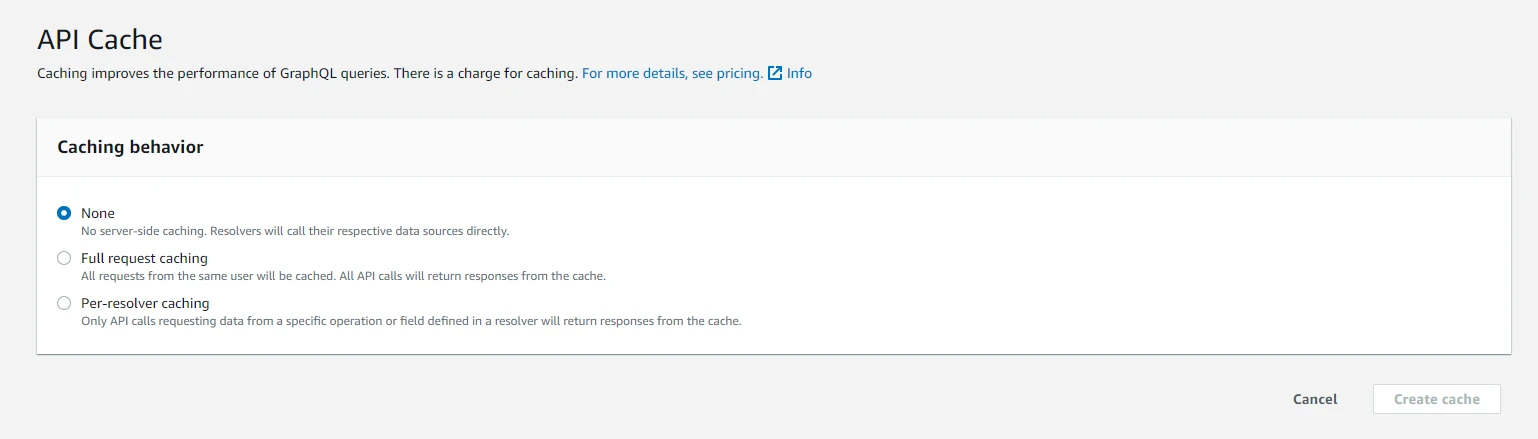Click "All API calls will return responses" sentence

click(x=471, y=276)
